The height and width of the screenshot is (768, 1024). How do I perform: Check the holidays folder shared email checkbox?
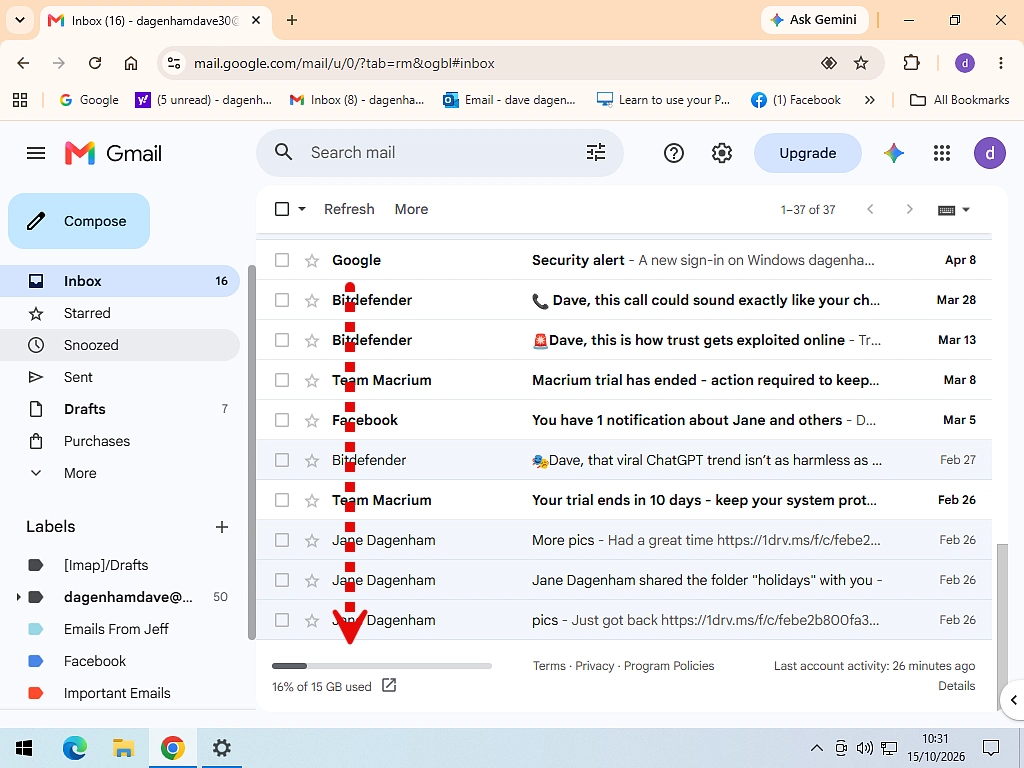click(x=282, y=580)
